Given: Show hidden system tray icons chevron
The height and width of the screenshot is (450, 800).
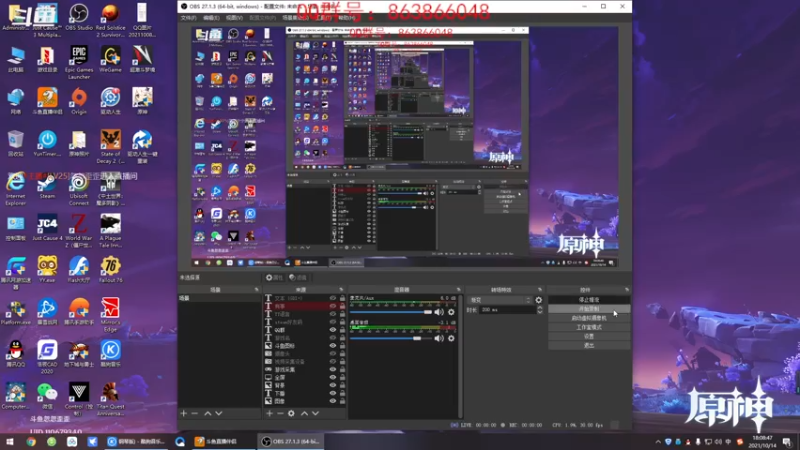Looking at the screenshot, I should pos(658,442).
